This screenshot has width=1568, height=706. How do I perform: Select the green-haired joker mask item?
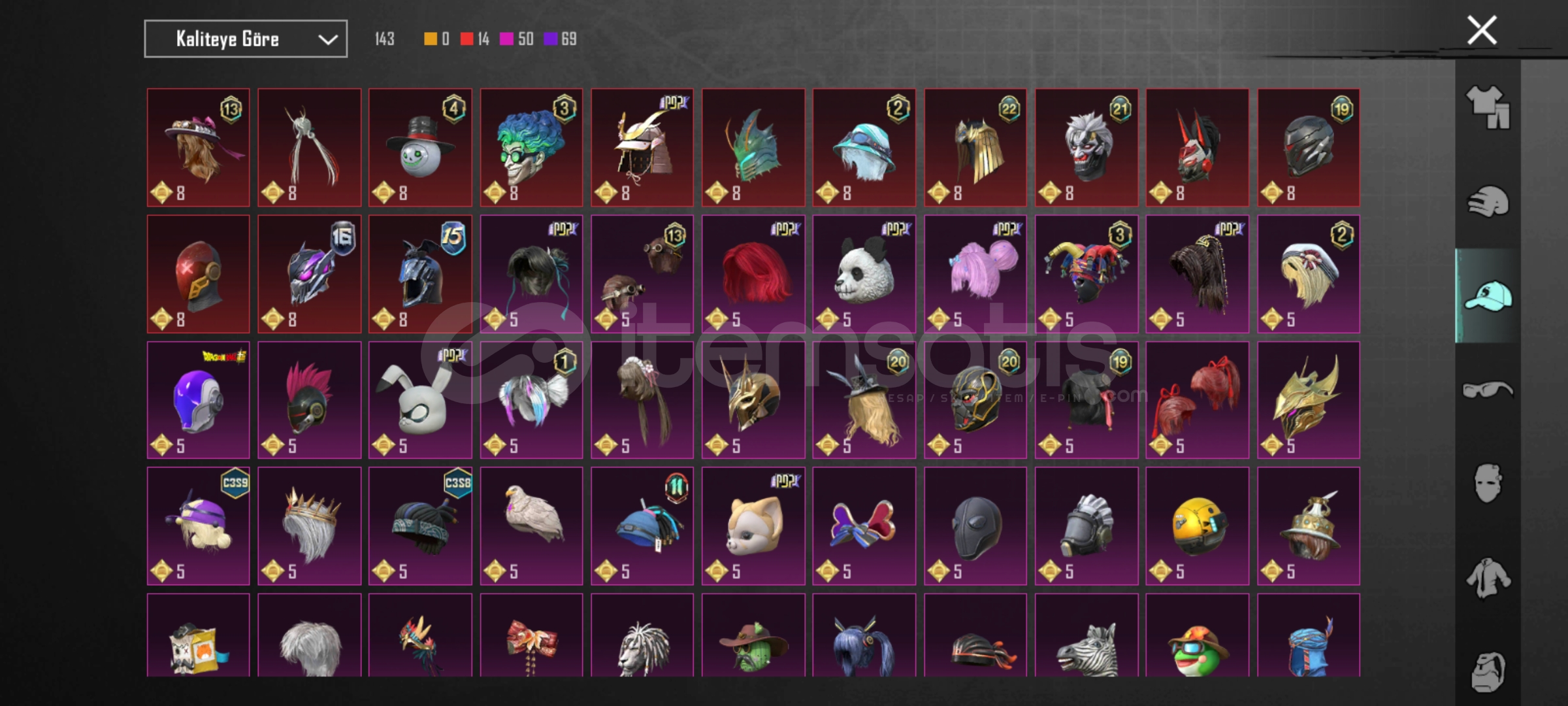point(531,148)
